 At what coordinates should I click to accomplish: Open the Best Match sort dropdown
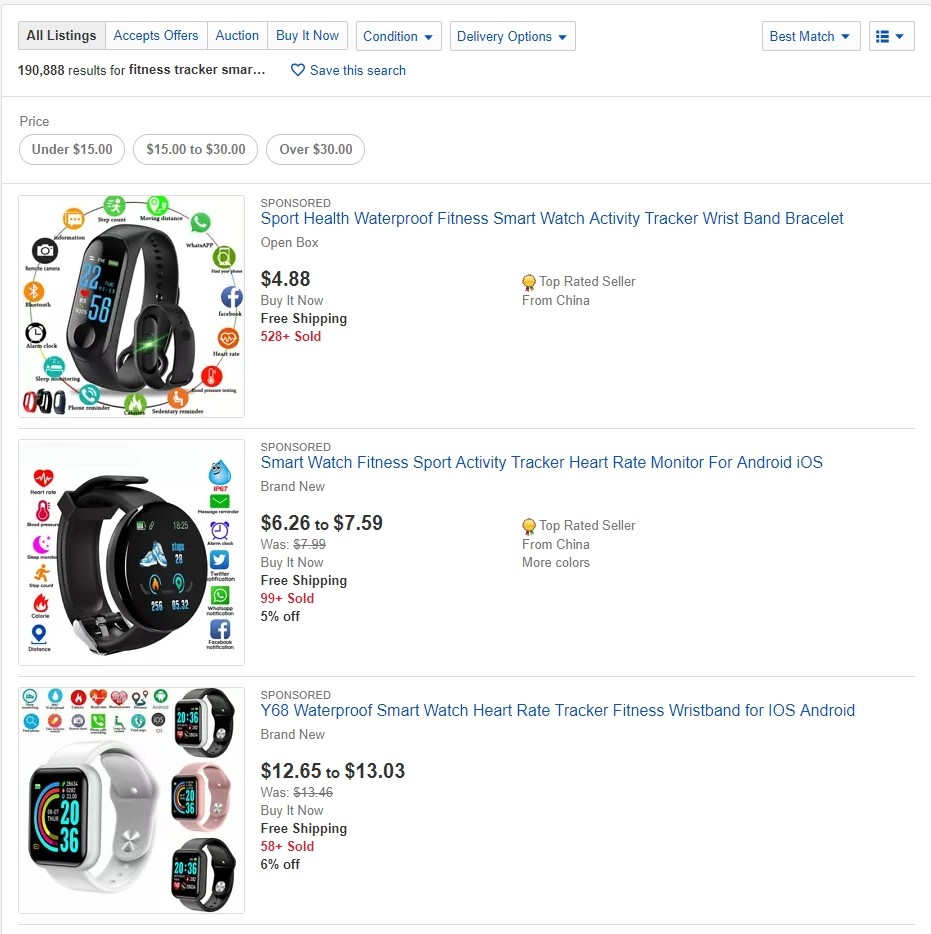point(811,36)
